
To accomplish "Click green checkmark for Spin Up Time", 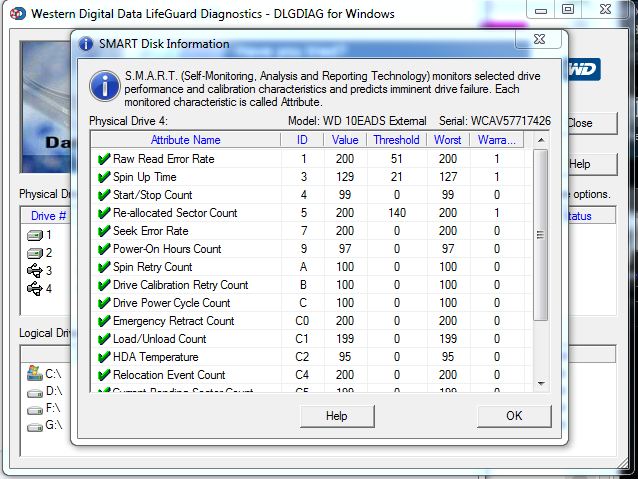I will (x=104, y=177).
